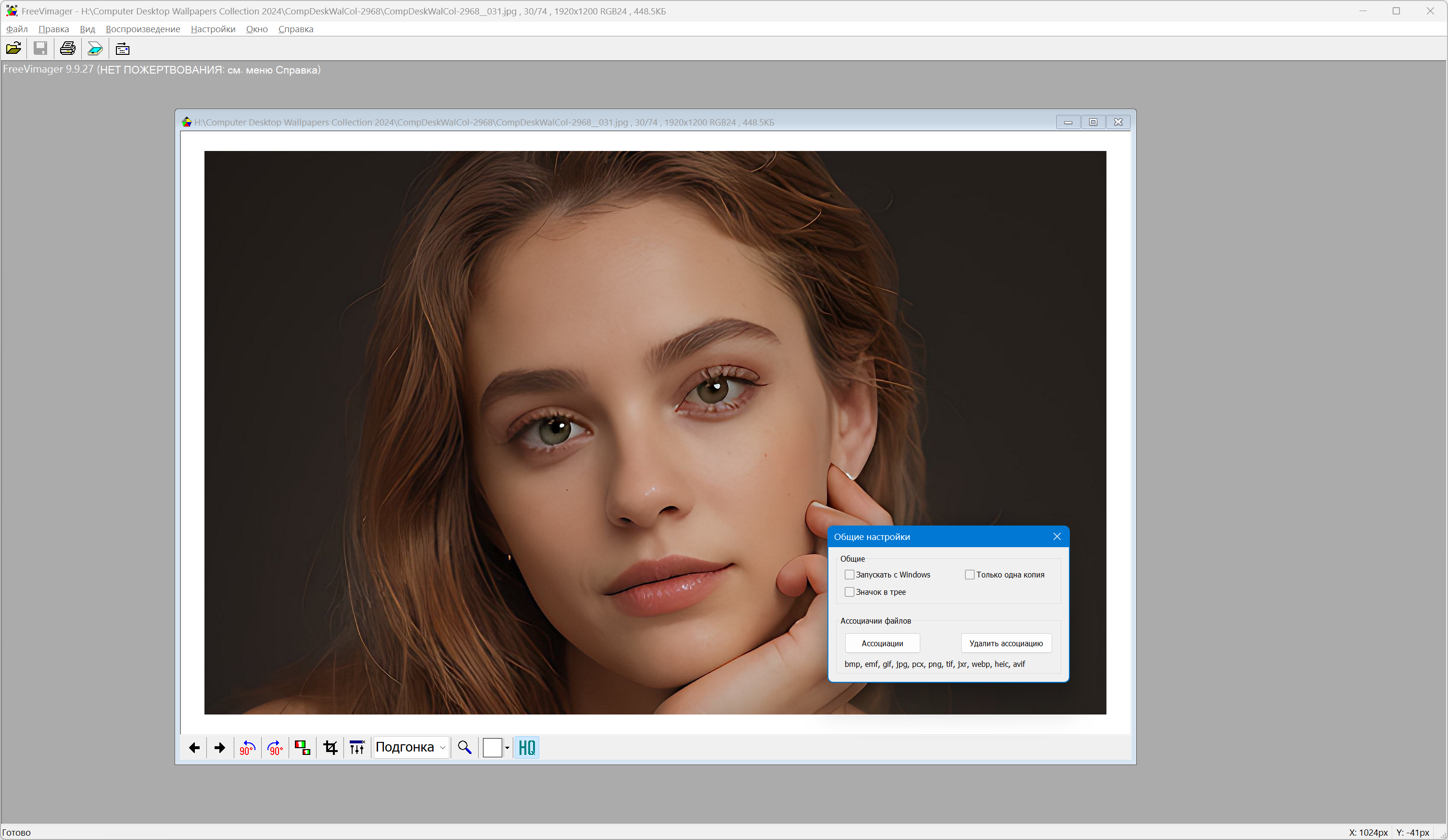
Task: Enable Запускать с Windows checkbox
Action: (x=849, y=575)
